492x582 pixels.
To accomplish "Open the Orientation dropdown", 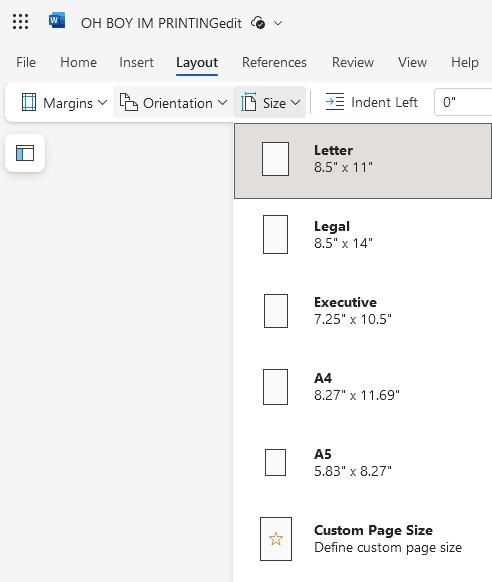I will (173, 103).
